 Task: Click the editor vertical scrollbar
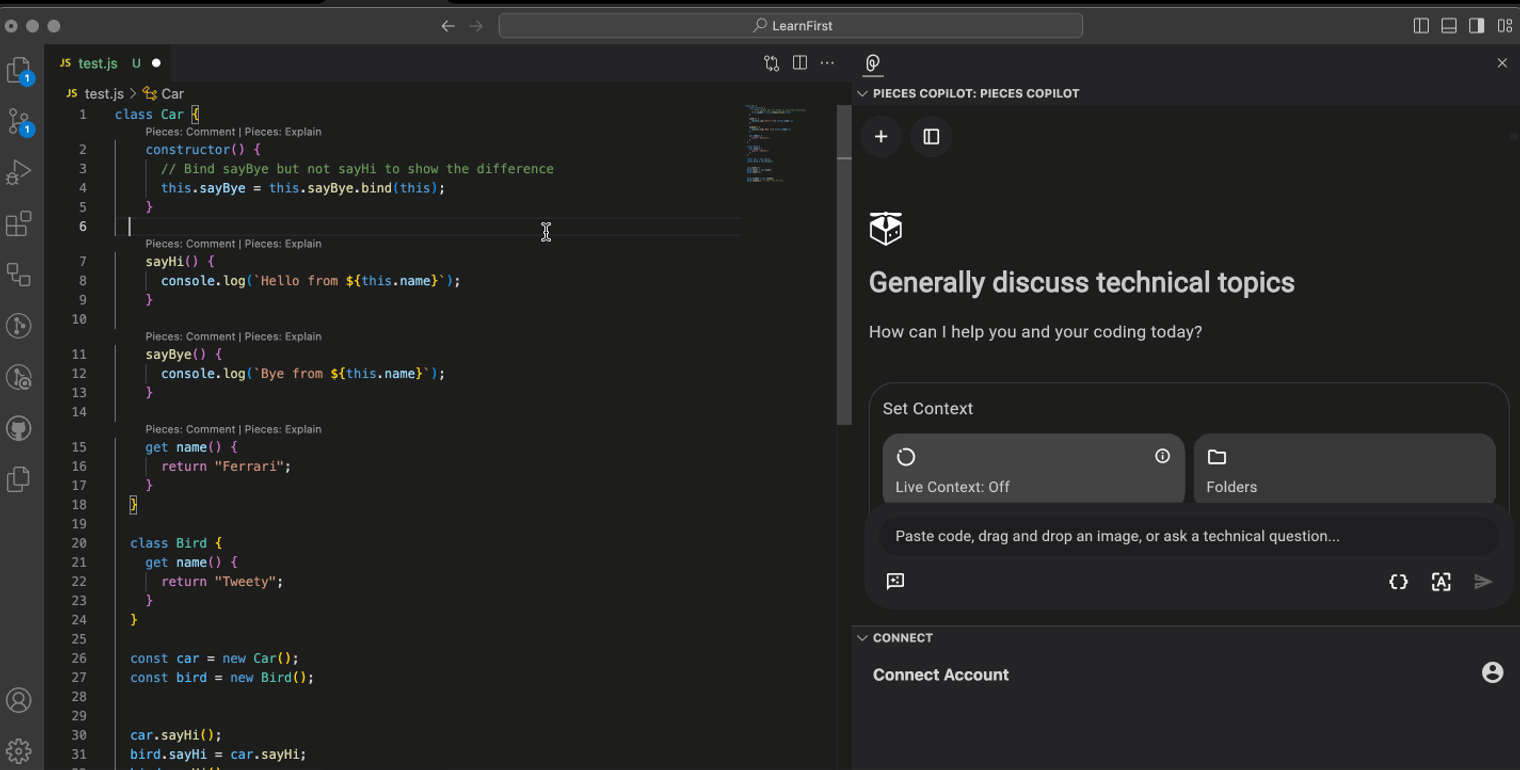844,265
